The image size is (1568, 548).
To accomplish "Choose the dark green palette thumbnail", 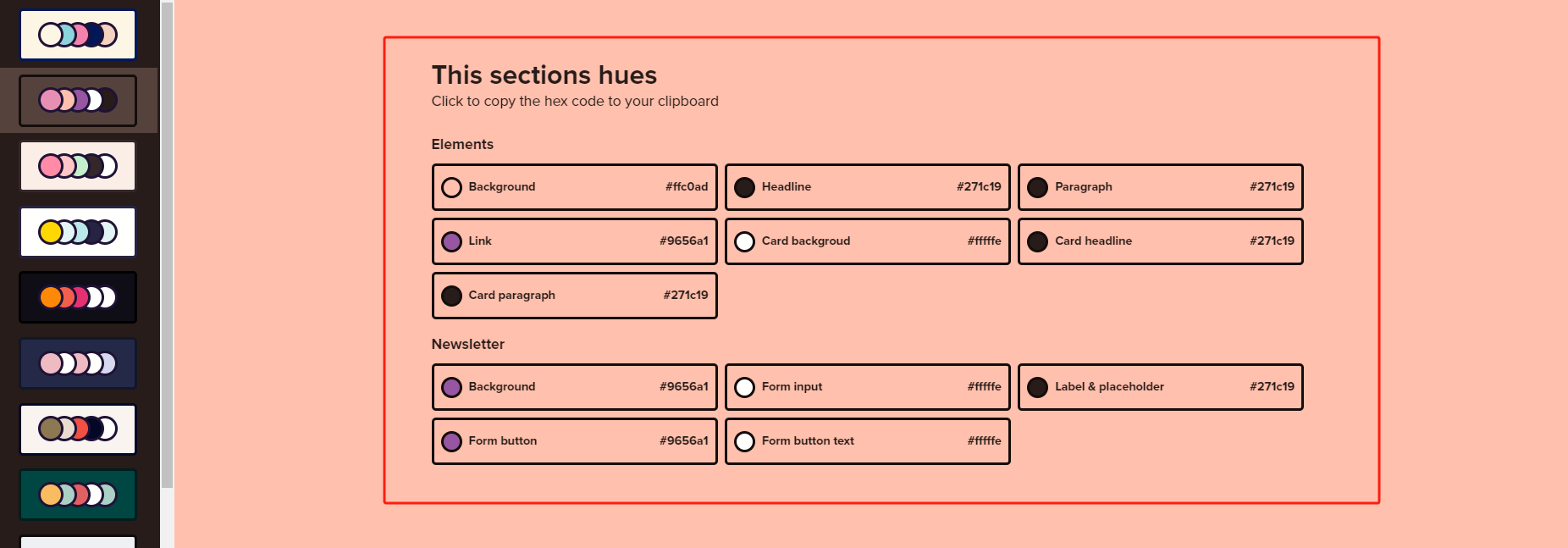I will [x=78, y=495].
